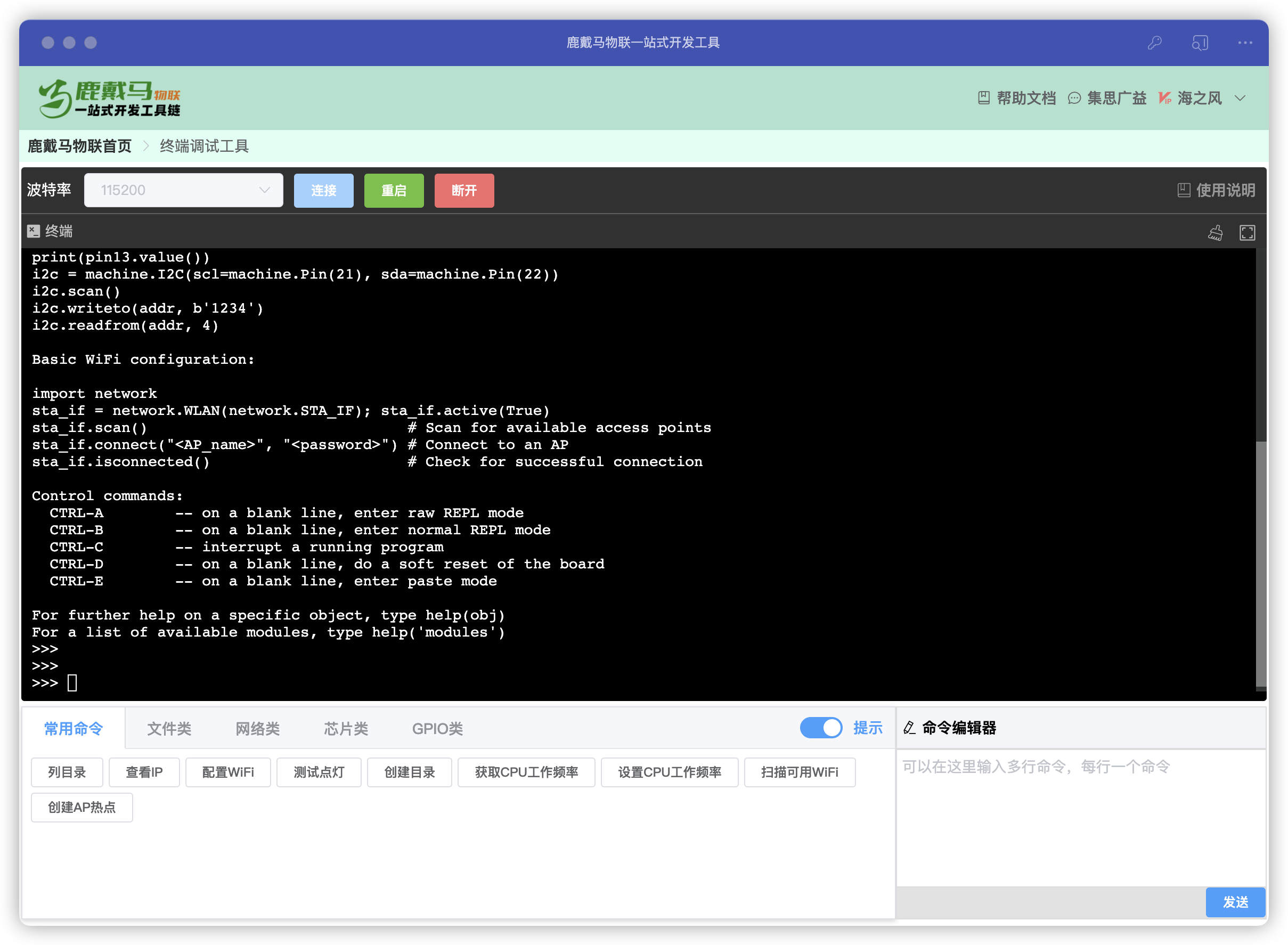Image resolution: width=1288 pixels, height=945 pixels.
Task: Open 集思广益 feedback chat icon
Action: pyautogui.click(x=1074, y=99)
